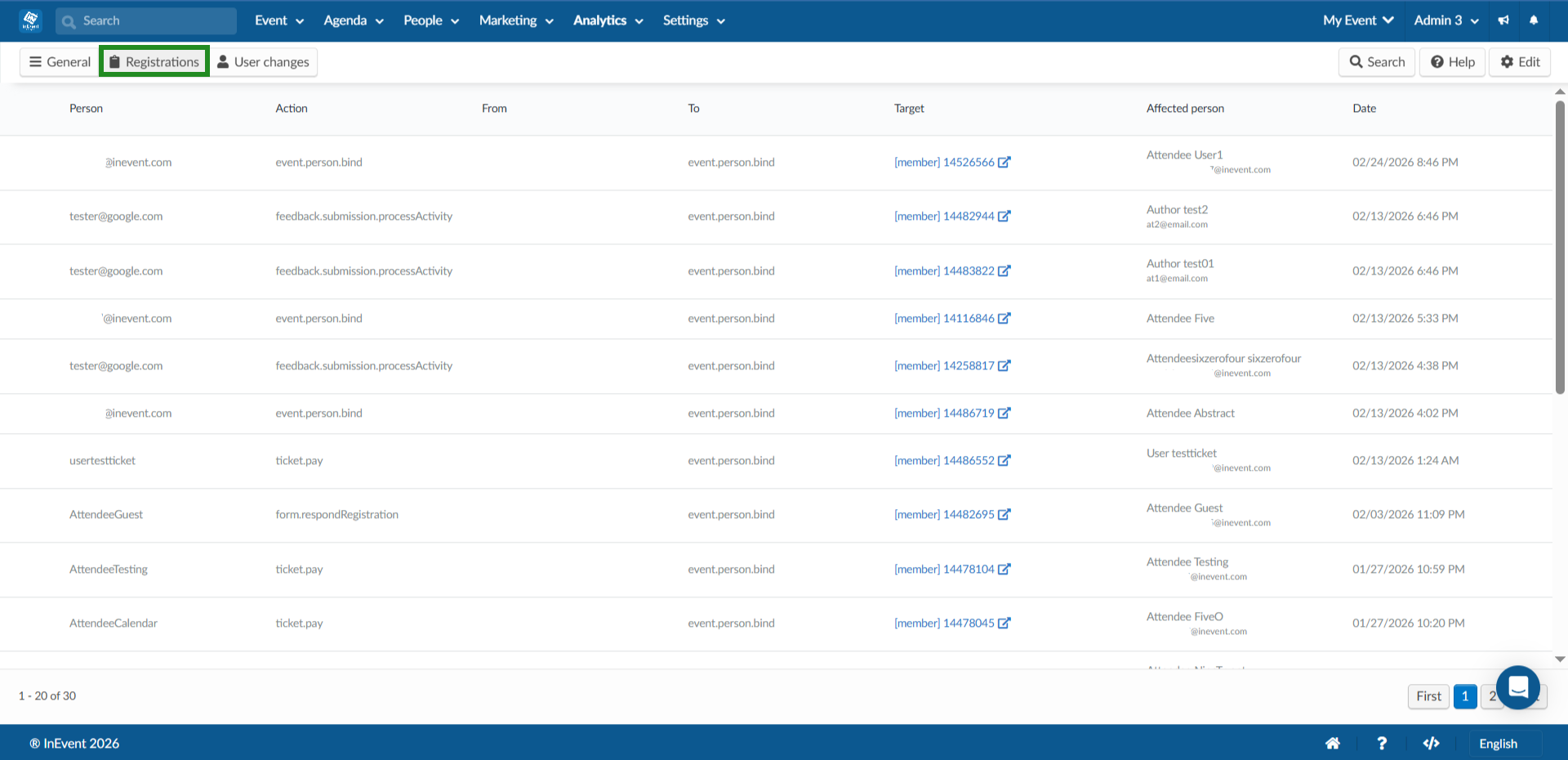Image resolution: width=1568 pixels, height=760 pixels.
Task: Open footer question mark help icon
Action: pyautogui.click(x=1382, y=743)
